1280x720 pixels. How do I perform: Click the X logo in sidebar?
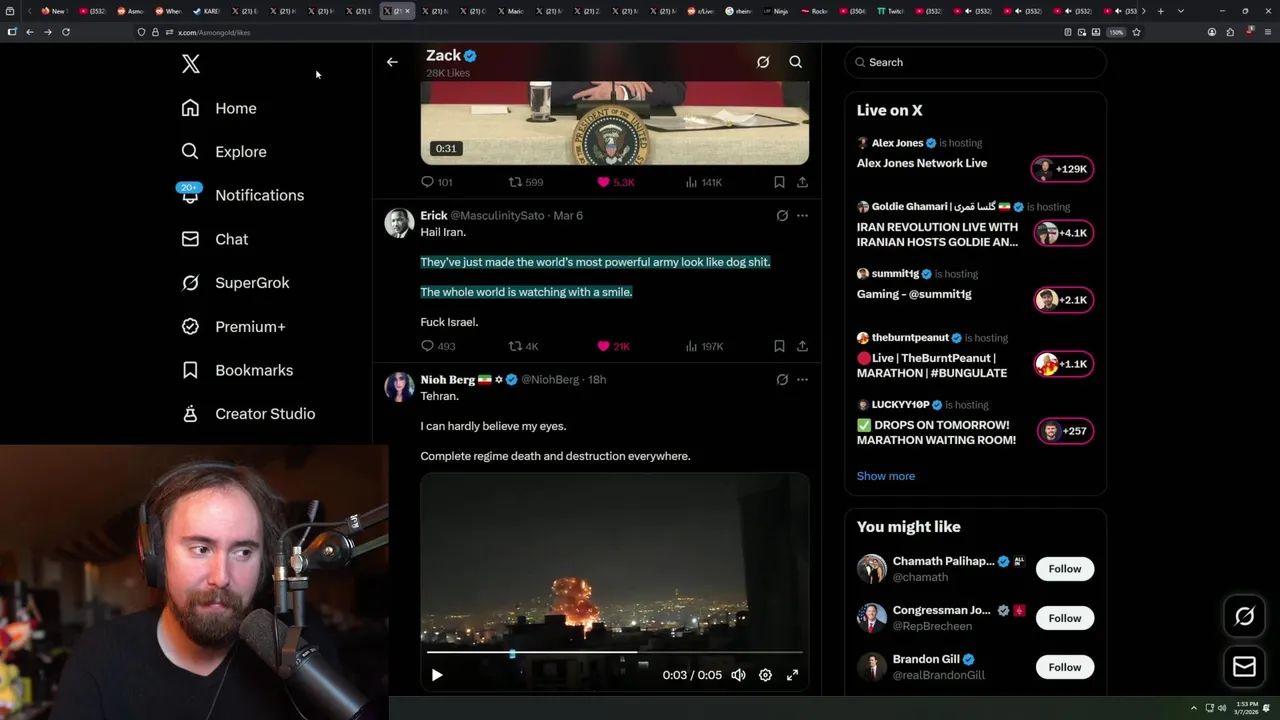191,64
